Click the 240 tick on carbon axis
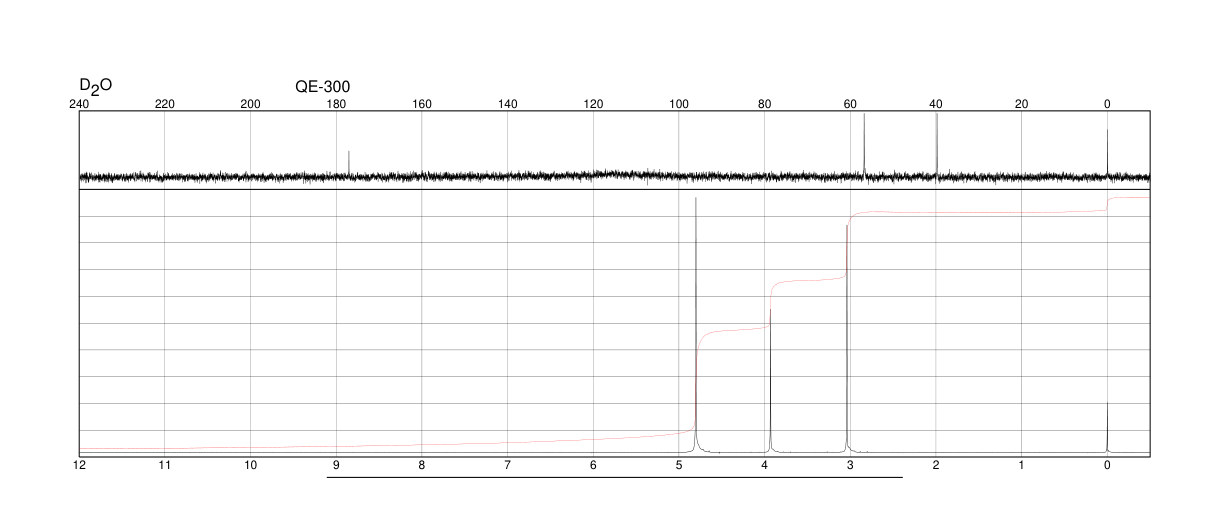1224x528 pixels. pos(79,104)
